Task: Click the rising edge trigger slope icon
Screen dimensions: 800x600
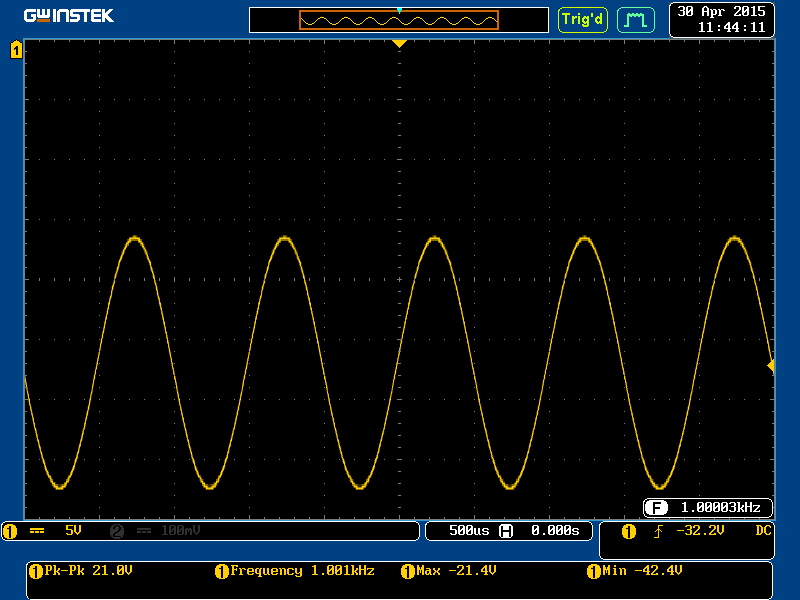Action: [x=658, y=532]
